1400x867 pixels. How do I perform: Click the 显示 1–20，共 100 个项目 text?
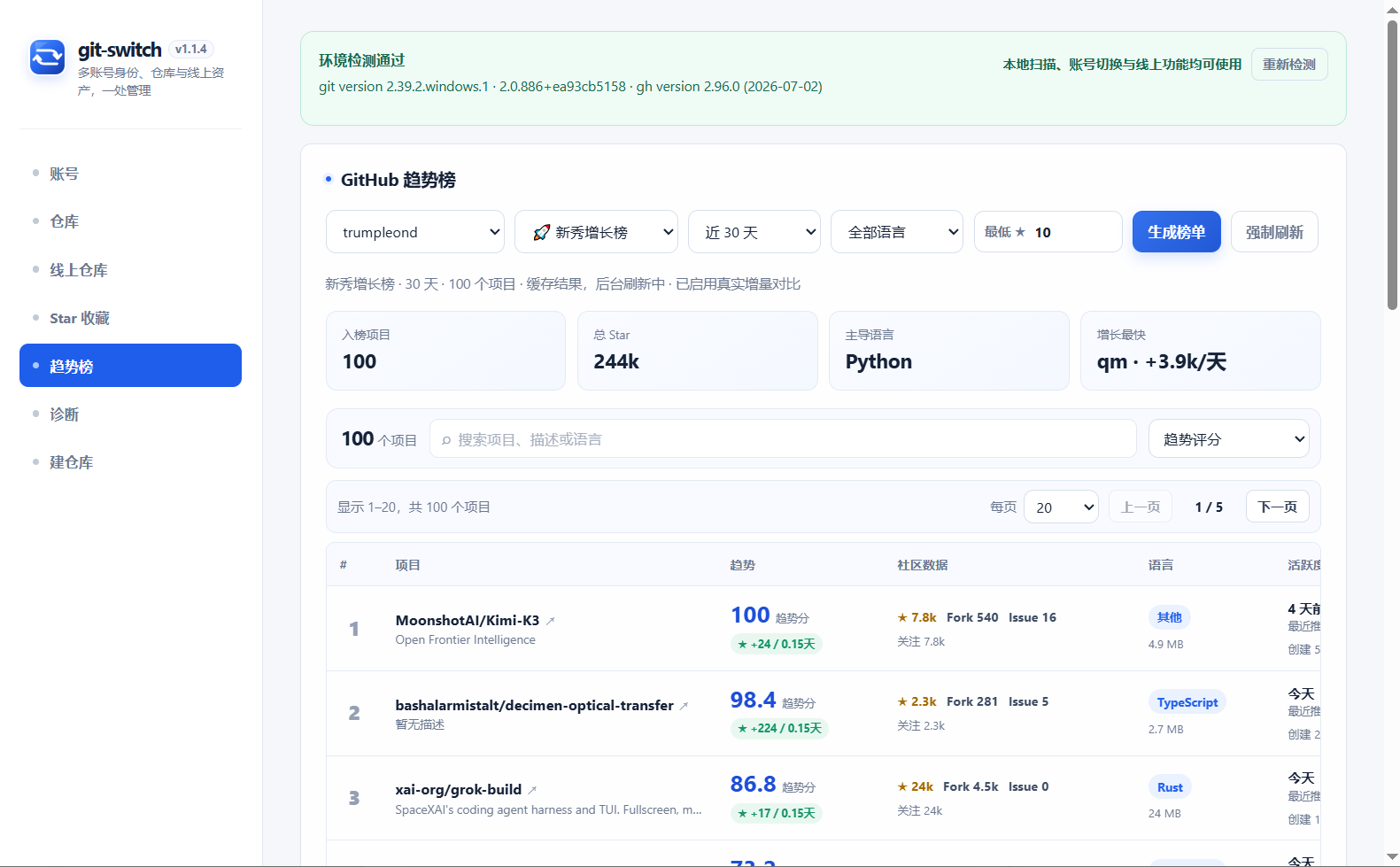(x=414, y=507)
